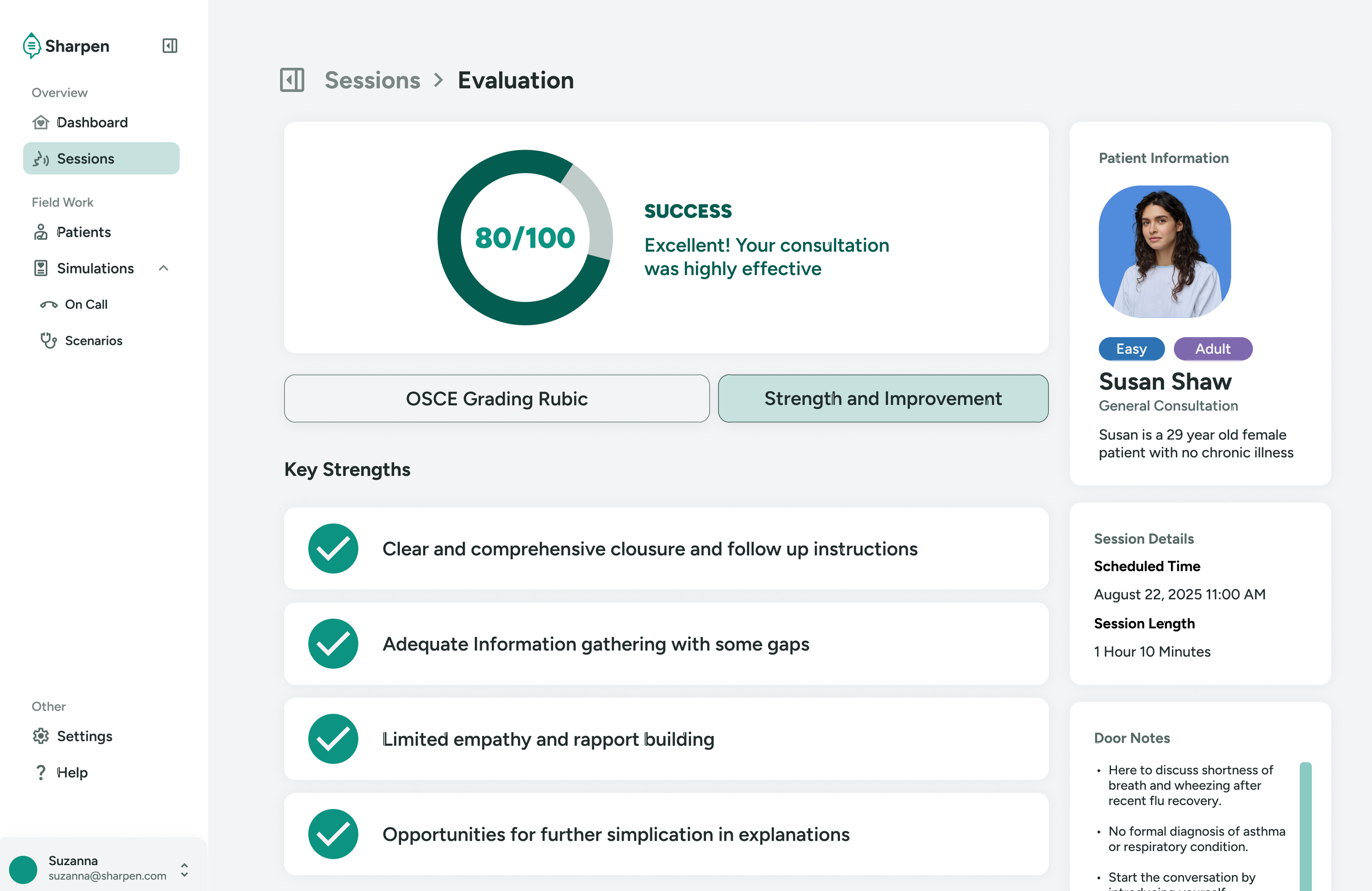
Task: Click Susan Shaw's patient photo
Action: coord(1165,251)
